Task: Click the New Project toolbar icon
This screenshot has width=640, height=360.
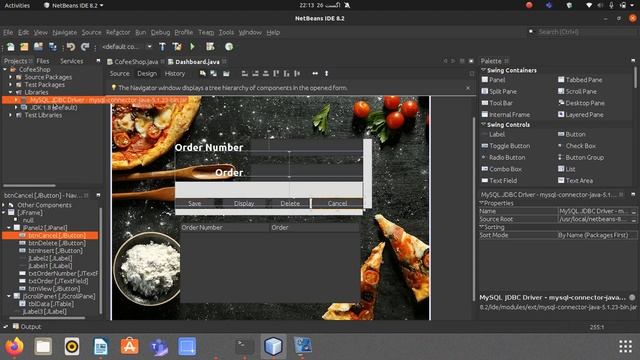Action: (x=24, y=47)
